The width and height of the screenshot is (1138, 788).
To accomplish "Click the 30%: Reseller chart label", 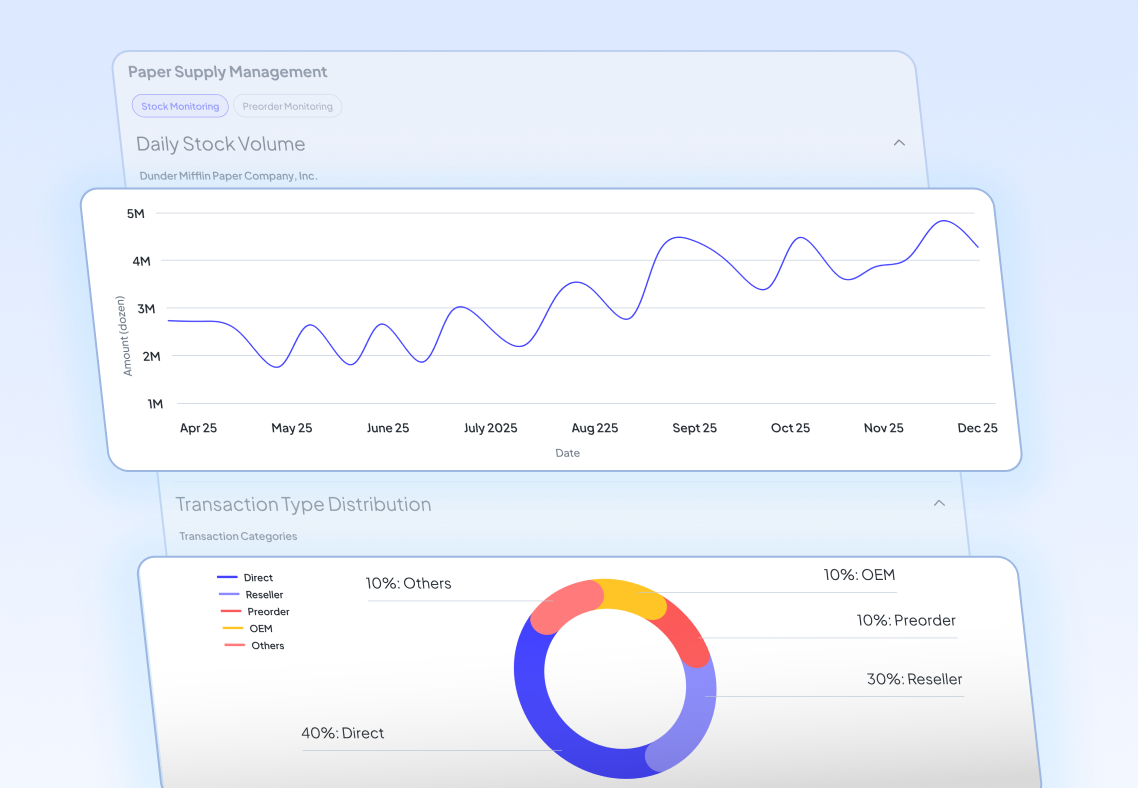I will (914, 679).
